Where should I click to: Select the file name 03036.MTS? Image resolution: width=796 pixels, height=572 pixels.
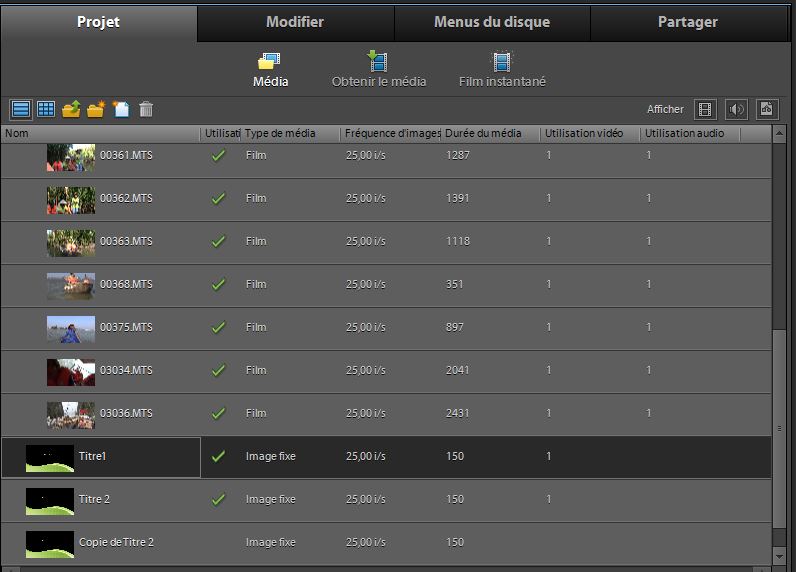[x=126, y=413]
